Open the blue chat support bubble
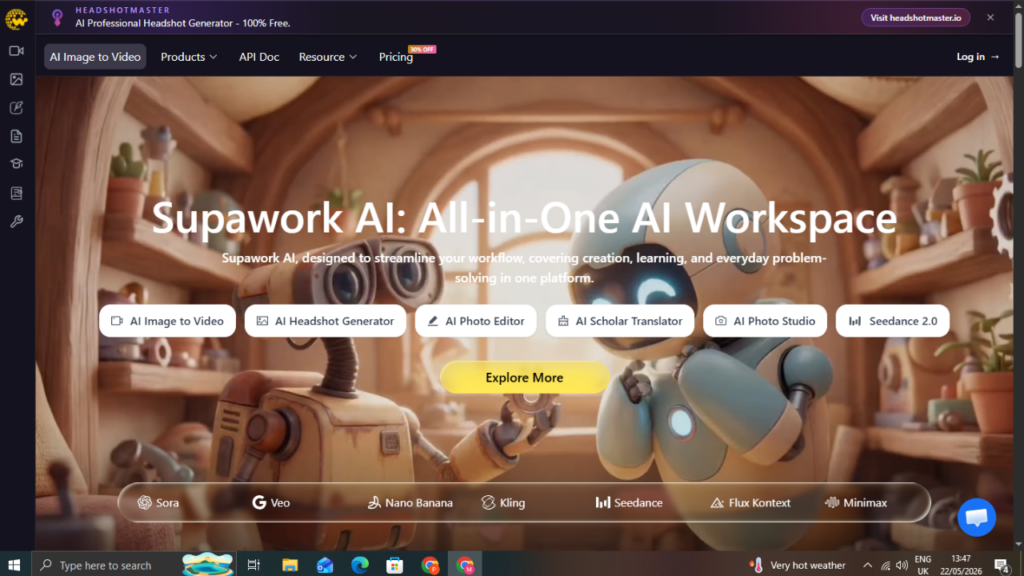The image size is (1024, 576). (x=976, y=517)
